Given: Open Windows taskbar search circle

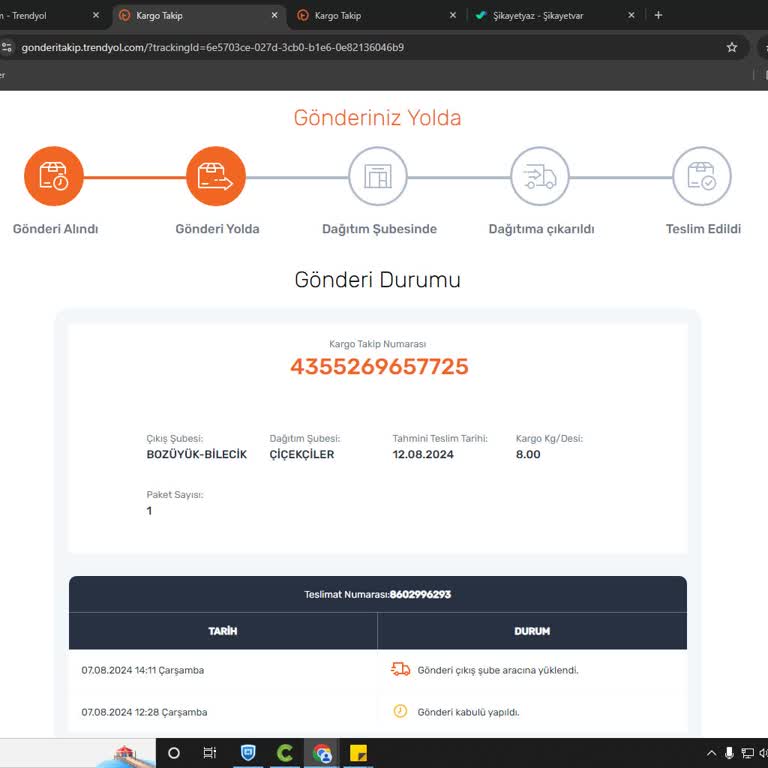Looking at the screenshot, I should pos(174,753).
